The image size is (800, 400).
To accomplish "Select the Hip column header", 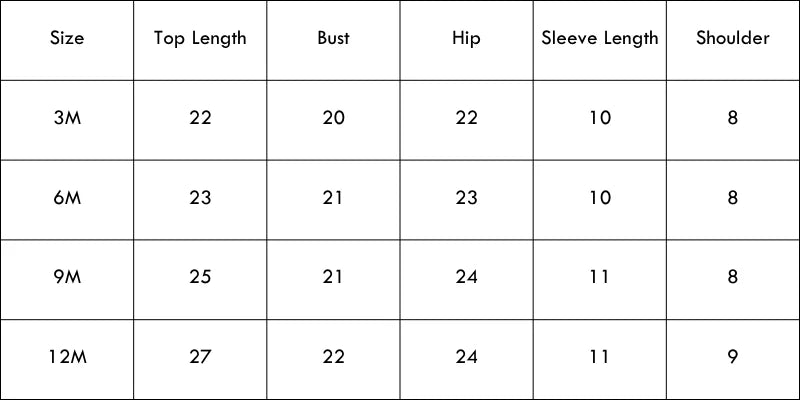I will tap(466, 39).
